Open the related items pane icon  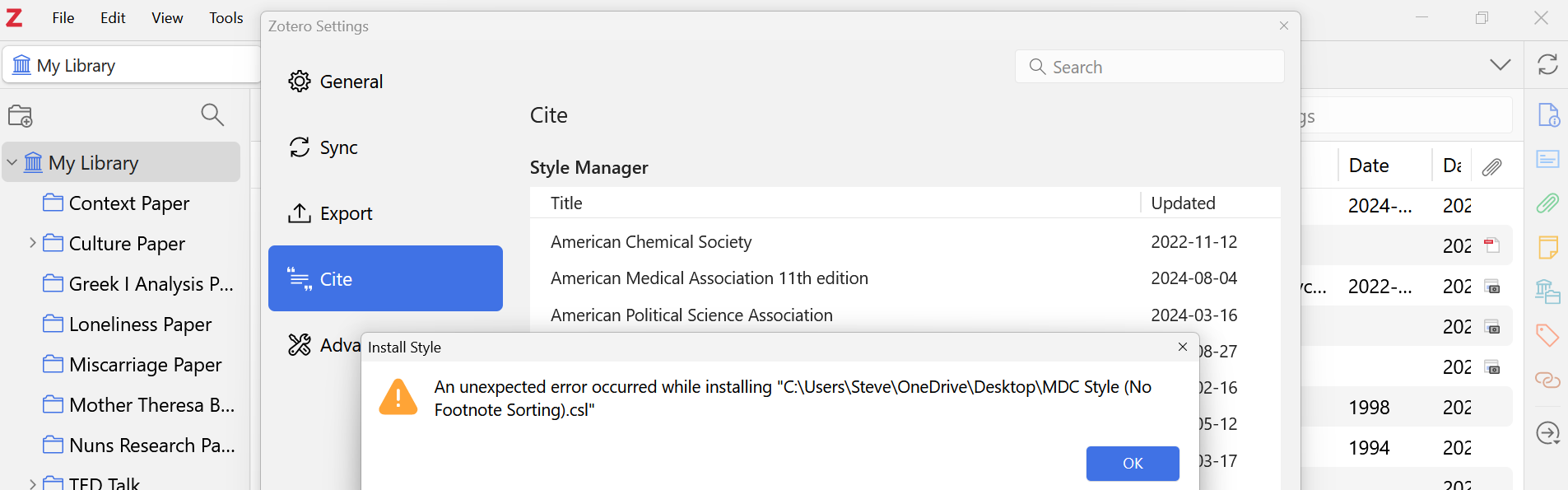tap(1547, 379)
